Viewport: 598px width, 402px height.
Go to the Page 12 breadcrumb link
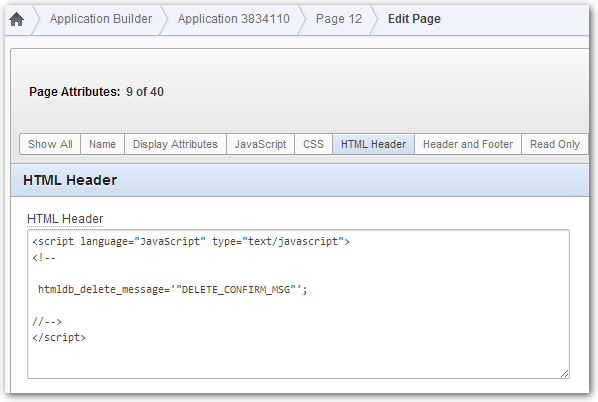(x=339, y=19)
